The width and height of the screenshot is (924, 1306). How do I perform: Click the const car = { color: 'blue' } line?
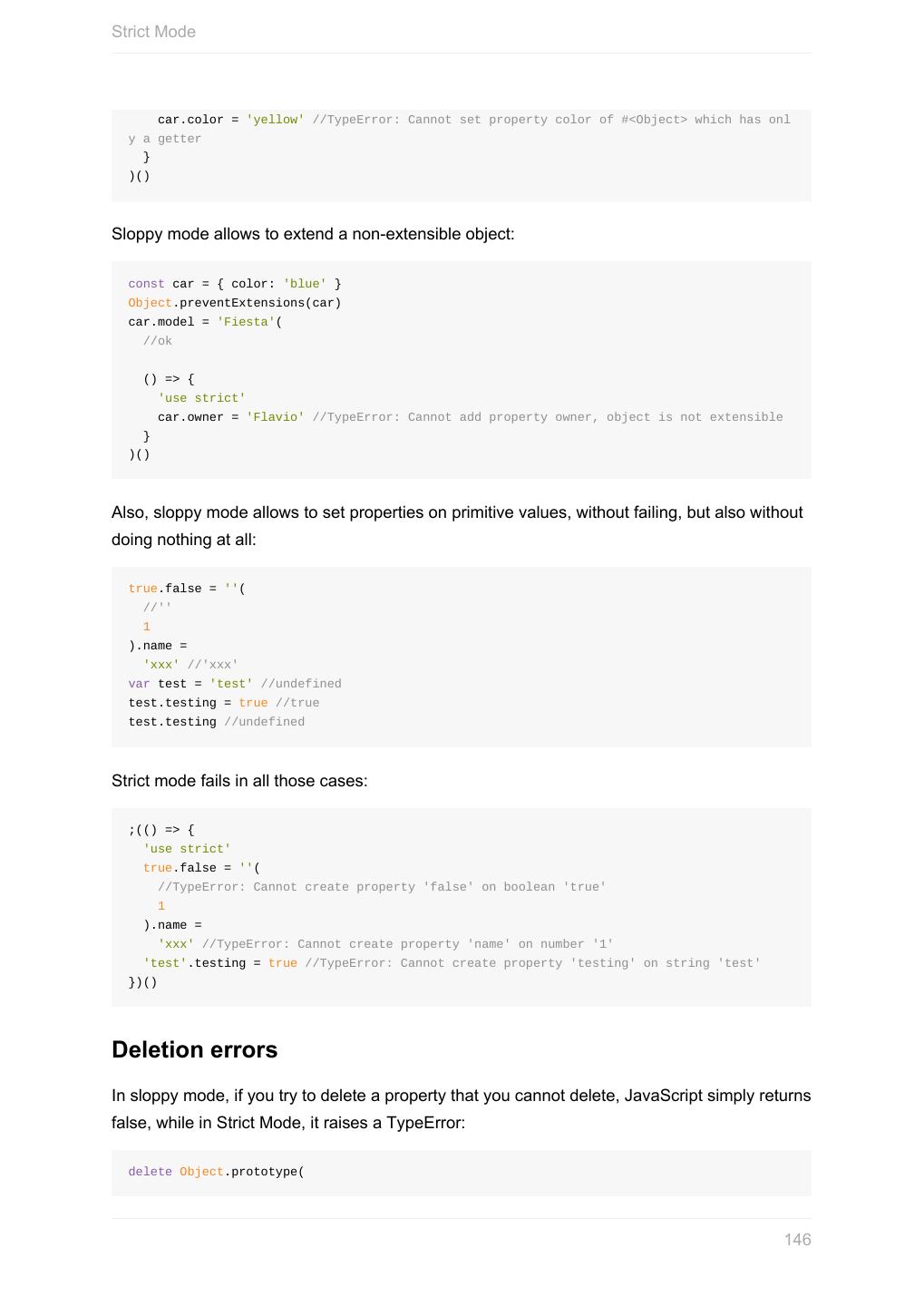tap(235, 284)
